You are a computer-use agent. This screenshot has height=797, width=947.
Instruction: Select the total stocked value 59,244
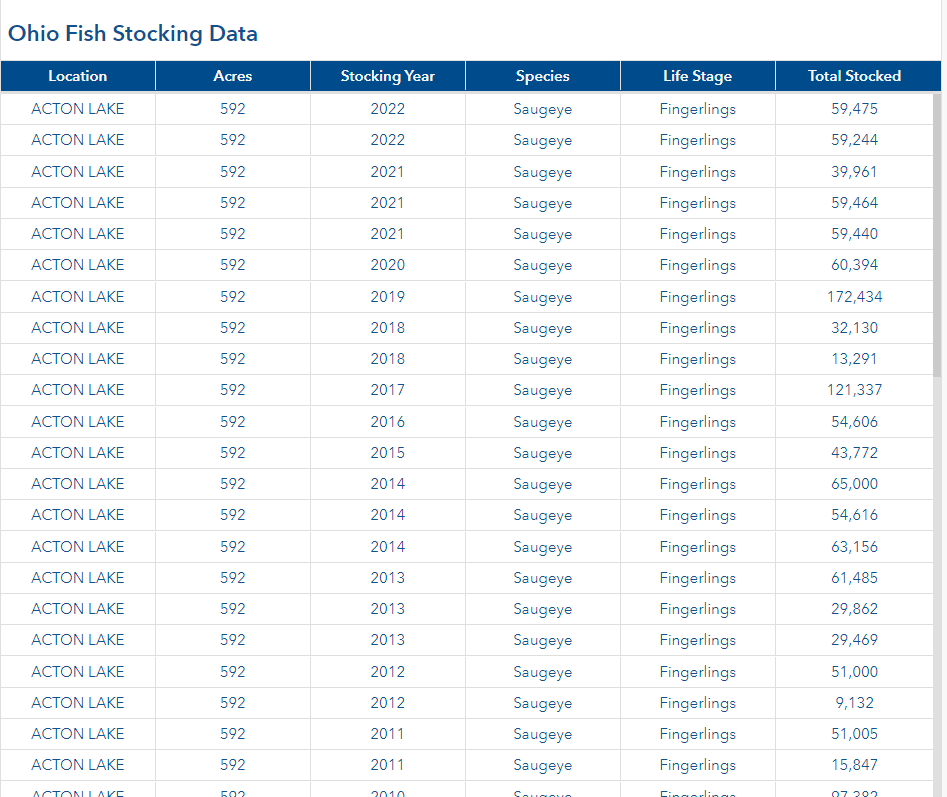tap(854, 140)
